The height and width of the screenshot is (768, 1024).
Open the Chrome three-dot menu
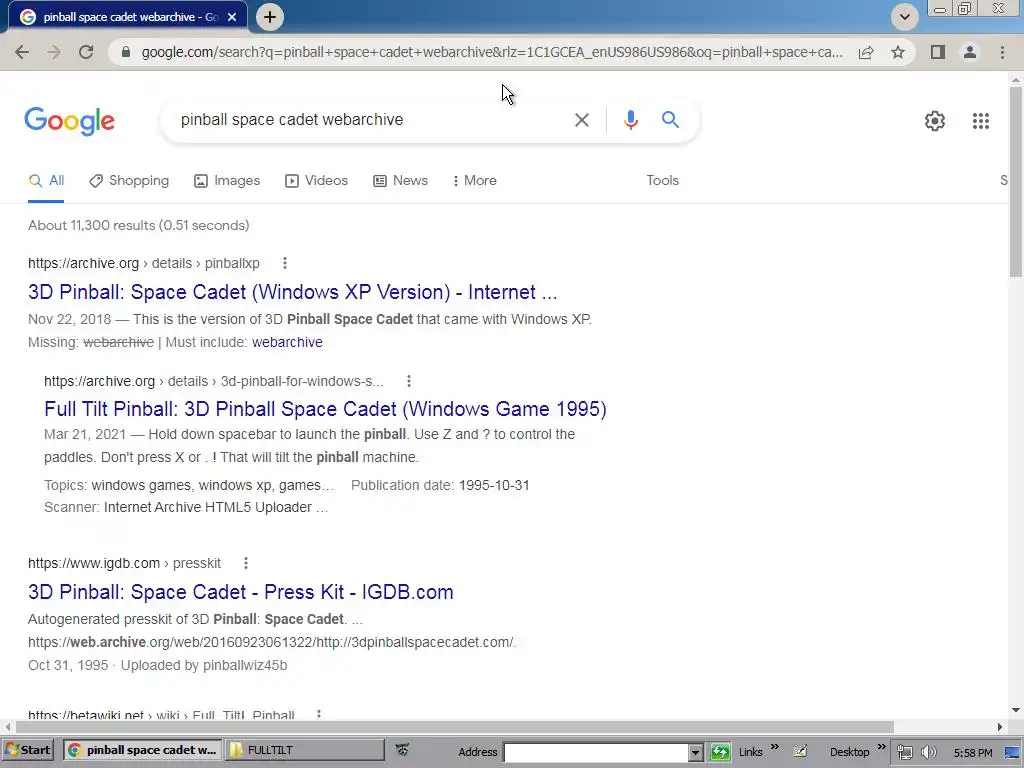(x=1002, y=52)
